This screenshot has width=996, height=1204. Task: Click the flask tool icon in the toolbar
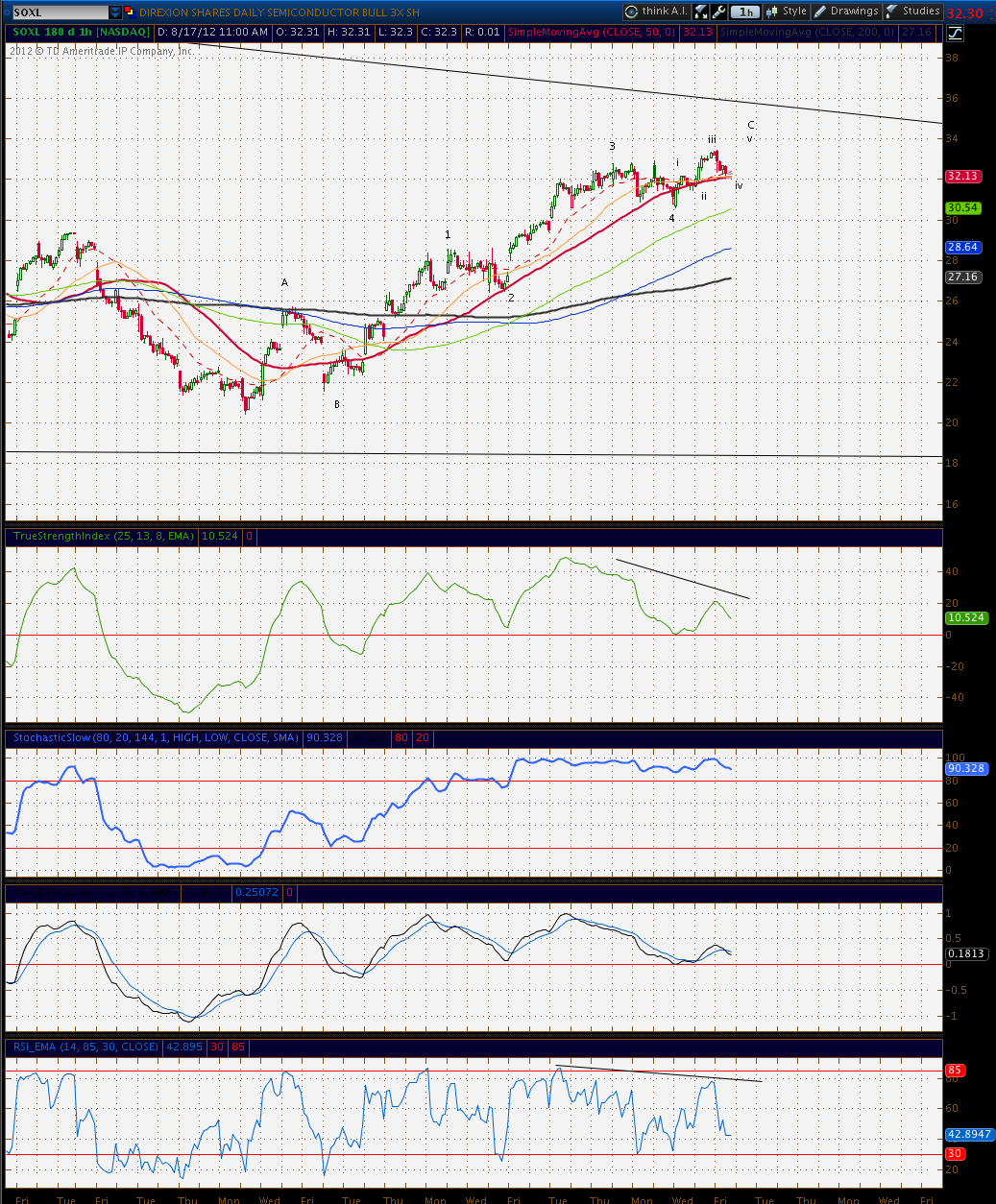click(701, 12)
